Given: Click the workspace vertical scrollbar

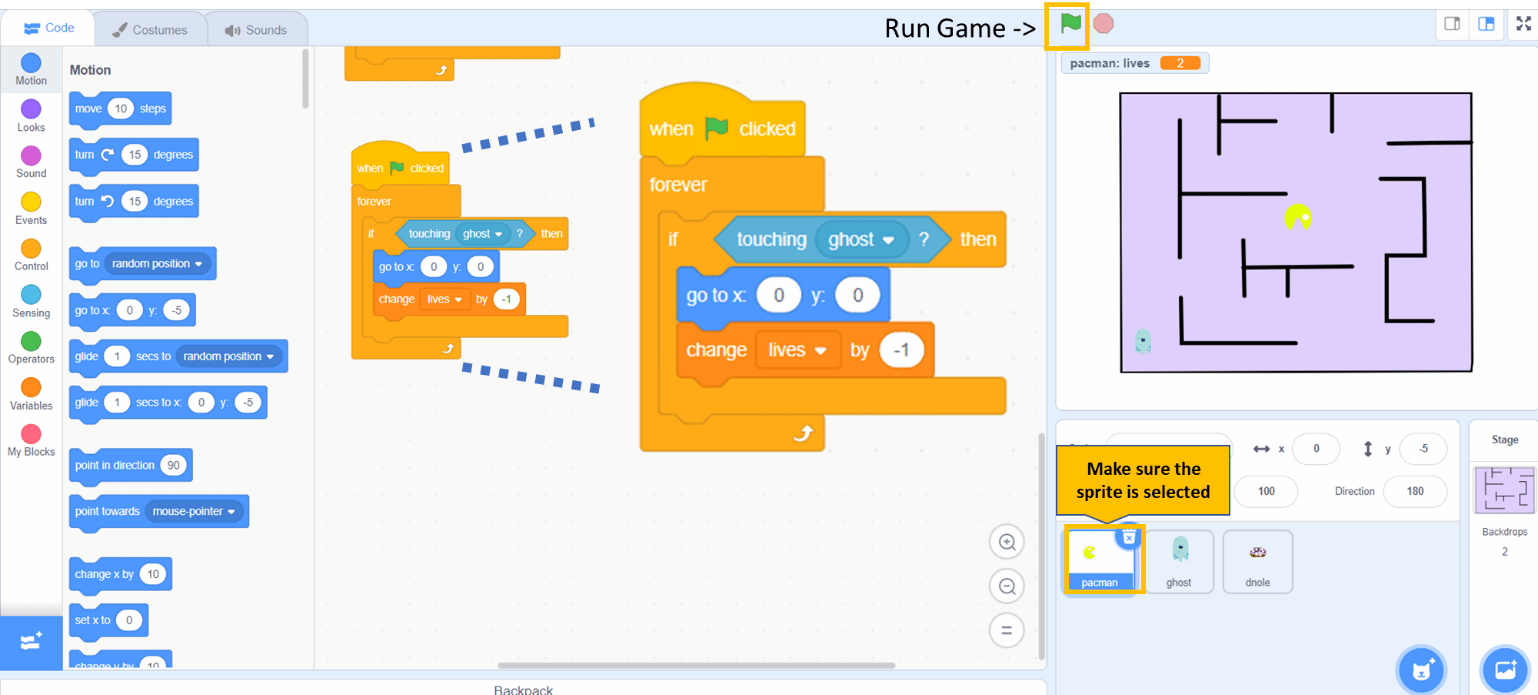Looking at the screenshot, I should [x=1040, y=546].
